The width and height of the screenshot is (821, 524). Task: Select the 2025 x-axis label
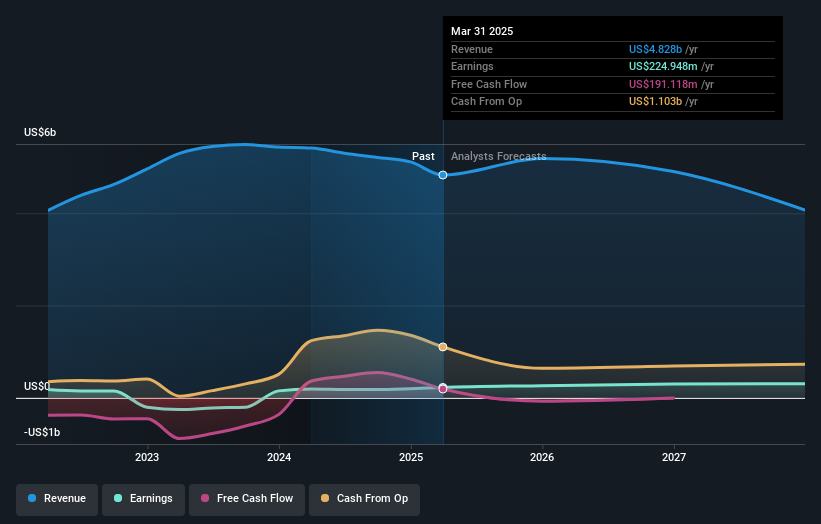[411, 458]
